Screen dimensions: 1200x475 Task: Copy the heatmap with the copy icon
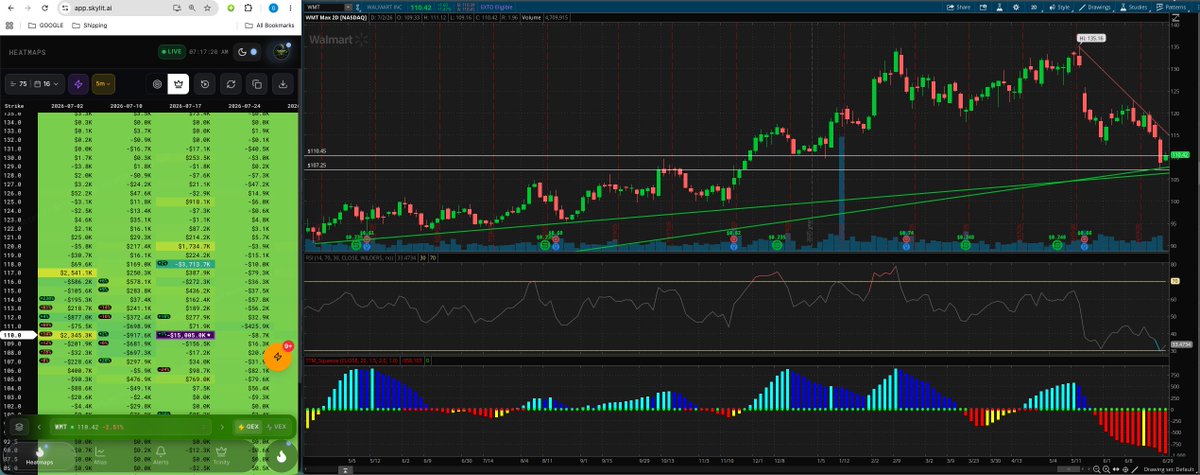257,84
